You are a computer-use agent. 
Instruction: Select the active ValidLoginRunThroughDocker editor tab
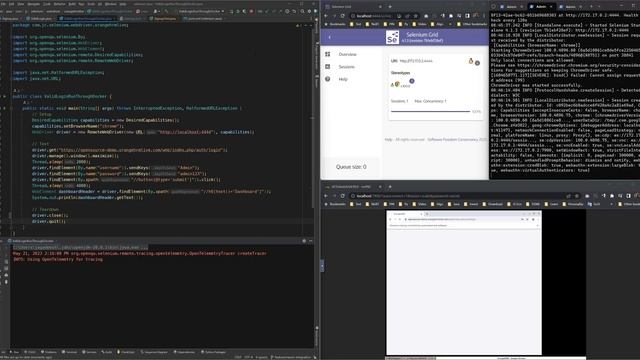(87, 18)
